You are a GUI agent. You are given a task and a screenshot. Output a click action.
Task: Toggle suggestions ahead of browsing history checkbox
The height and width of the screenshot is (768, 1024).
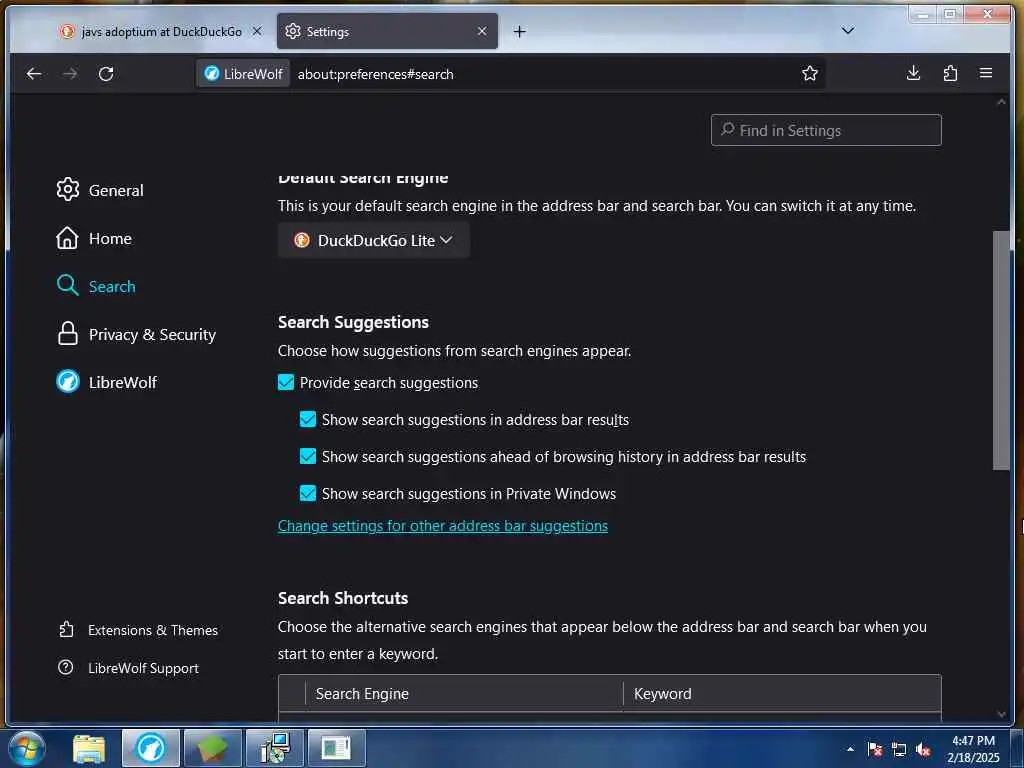pos(308,456)
